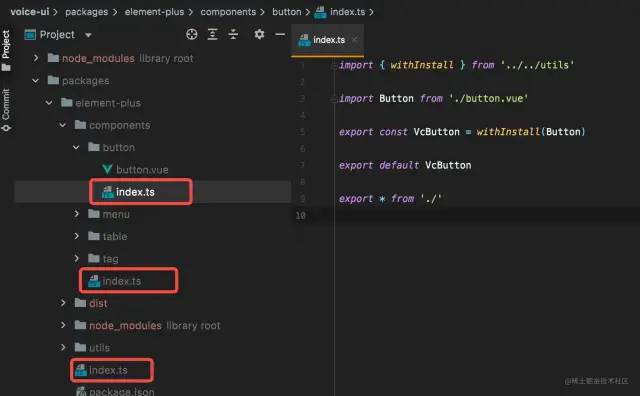640x396 pixels.
Task: Close the index.ts editor tab
Action: (x=355, y=40)
